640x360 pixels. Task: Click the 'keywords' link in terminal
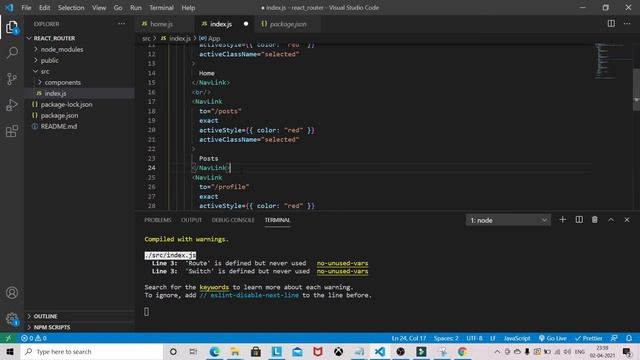[214, 287]
